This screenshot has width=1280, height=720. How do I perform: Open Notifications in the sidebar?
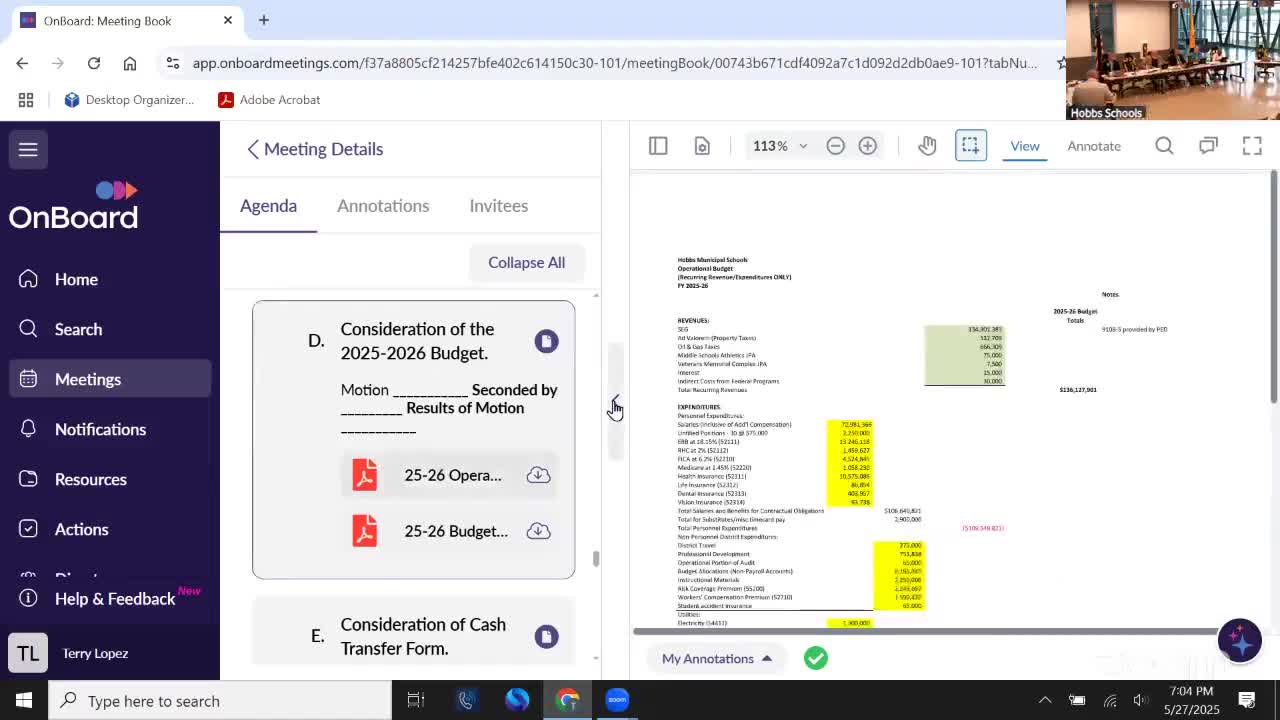100,429
